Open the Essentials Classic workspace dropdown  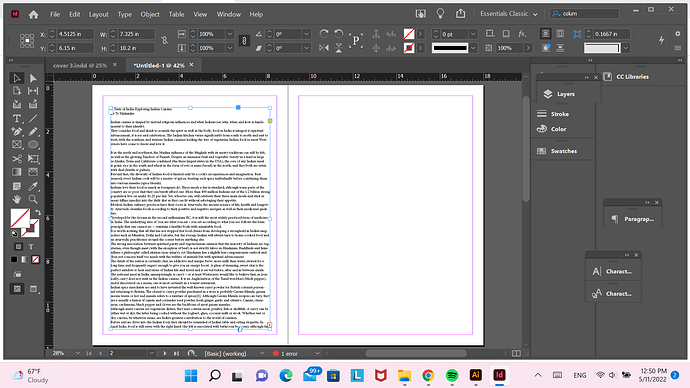[x=509, y=14]
